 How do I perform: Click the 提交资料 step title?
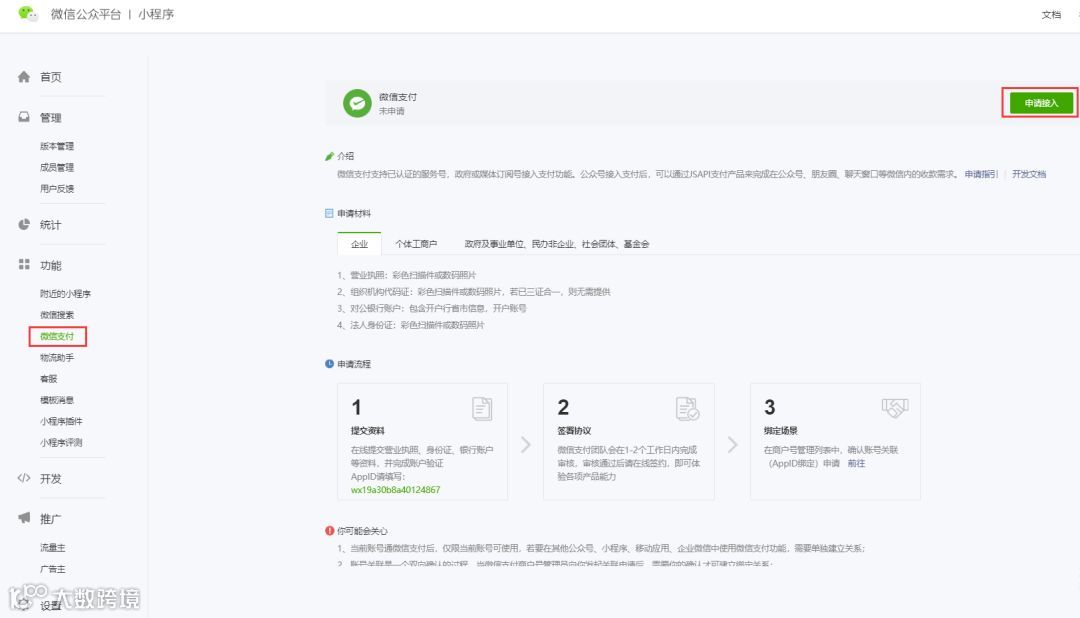click(368, 431)
